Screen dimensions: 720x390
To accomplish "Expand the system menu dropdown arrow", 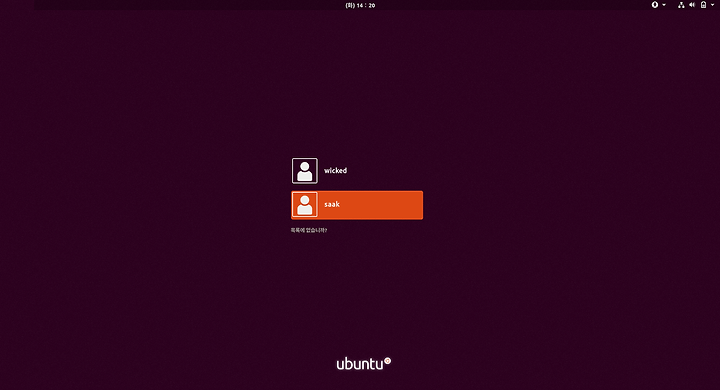I will [713, 5].
